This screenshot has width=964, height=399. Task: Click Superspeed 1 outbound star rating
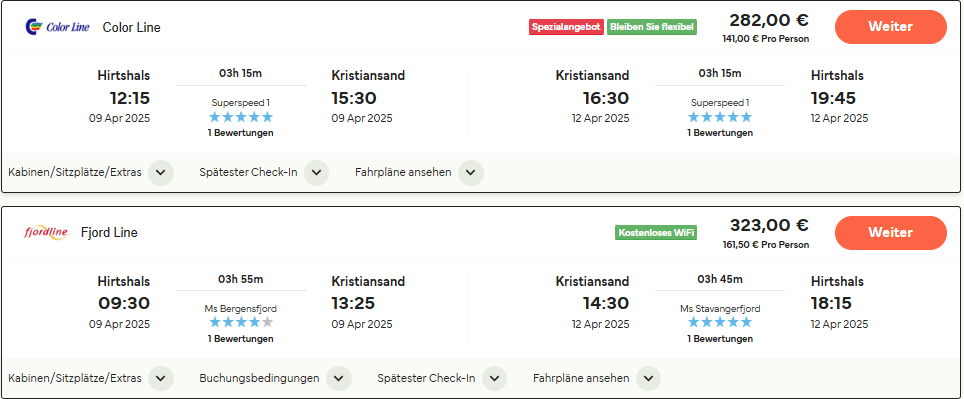[x=241, y=117]
